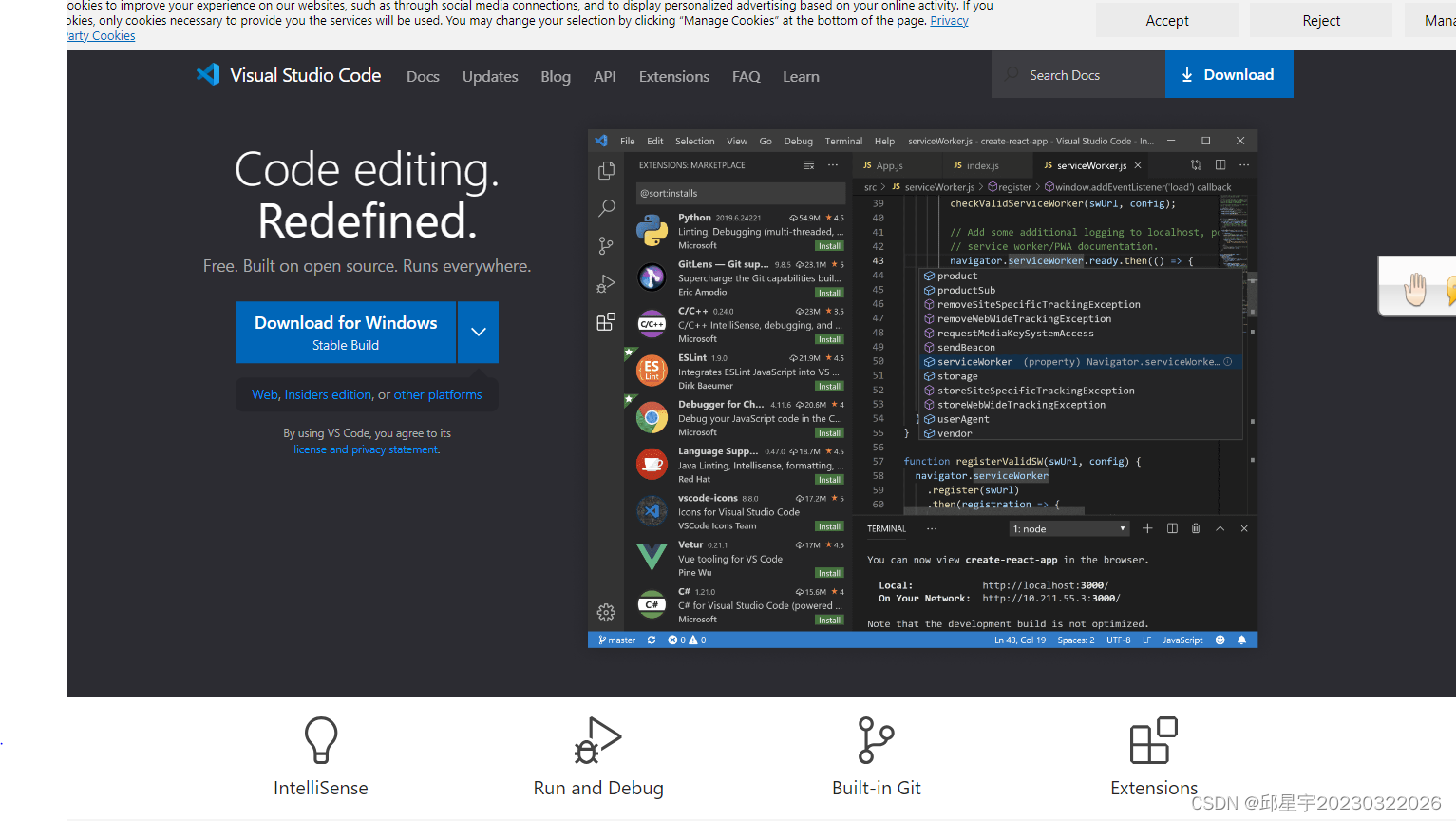This screenshot has height=821, width=1456.
Task: Click the JavaScript language mode in status bar
Action: point(1182,640)
